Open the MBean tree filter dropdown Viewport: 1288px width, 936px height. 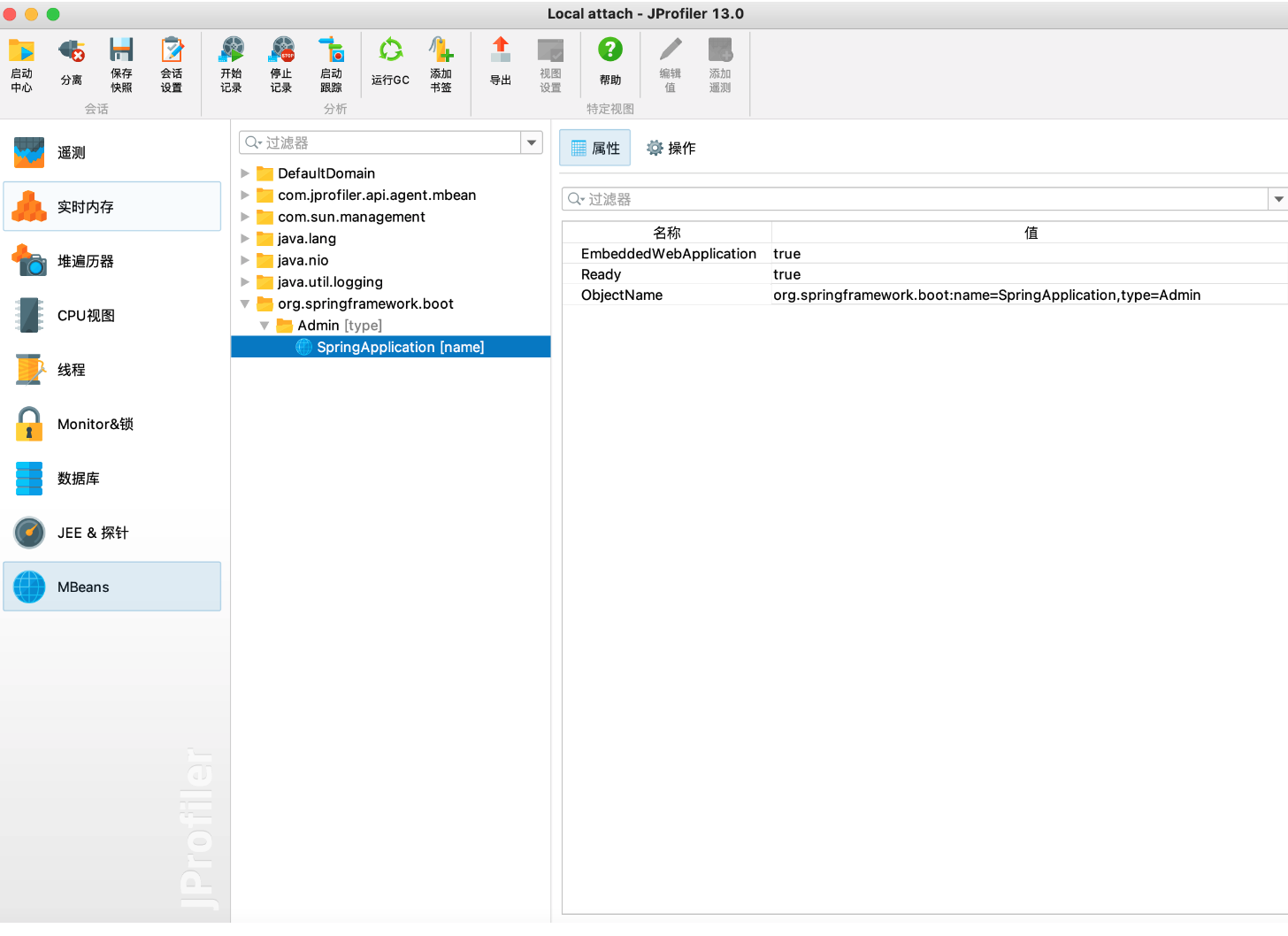coord(532,142)
